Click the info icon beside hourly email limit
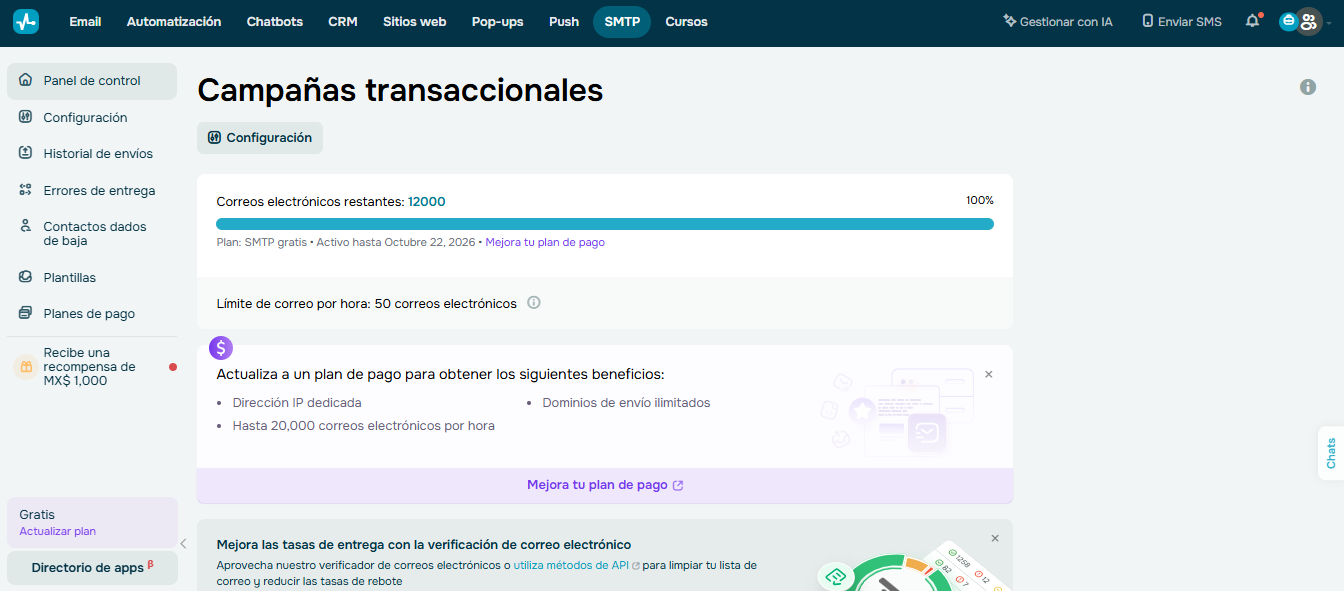The width and height of the screenshot is (1344, 591). click(534, 302)
